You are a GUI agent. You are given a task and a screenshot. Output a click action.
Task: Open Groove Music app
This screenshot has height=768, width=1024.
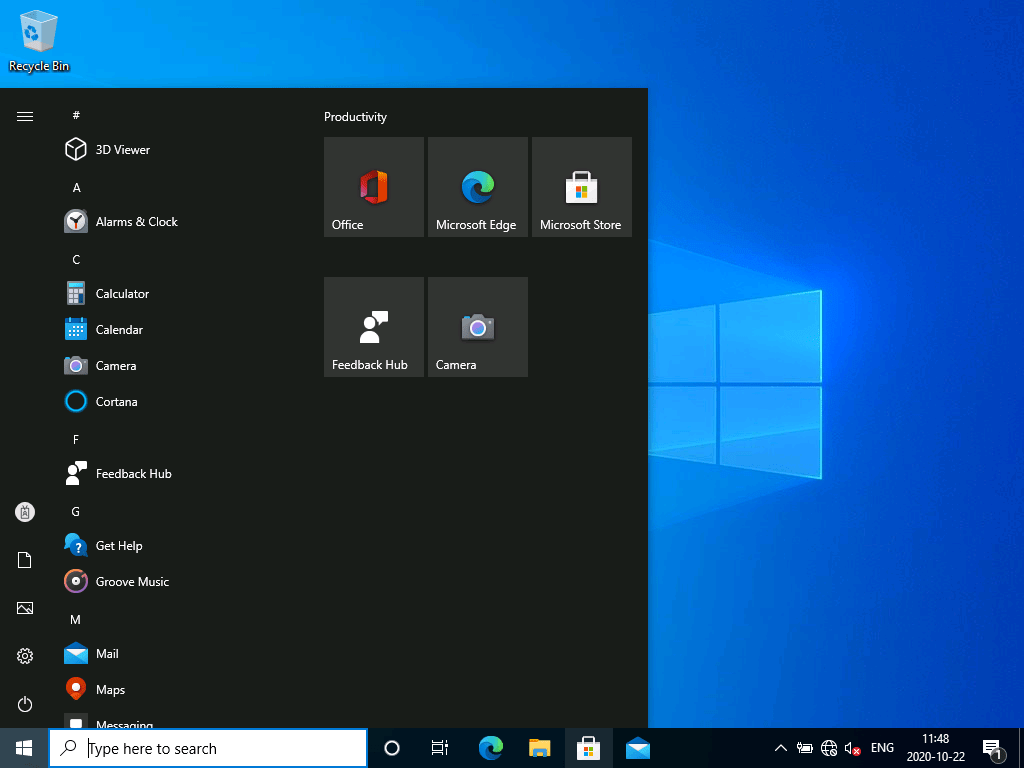(131, 582)
